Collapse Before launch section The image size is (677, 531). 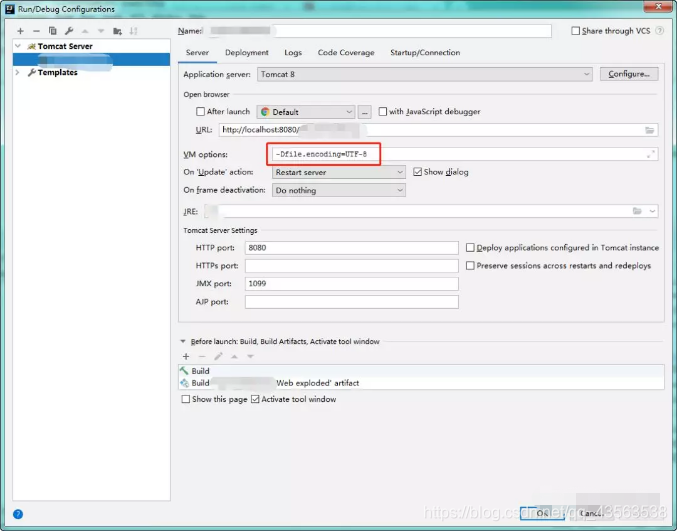183,341
